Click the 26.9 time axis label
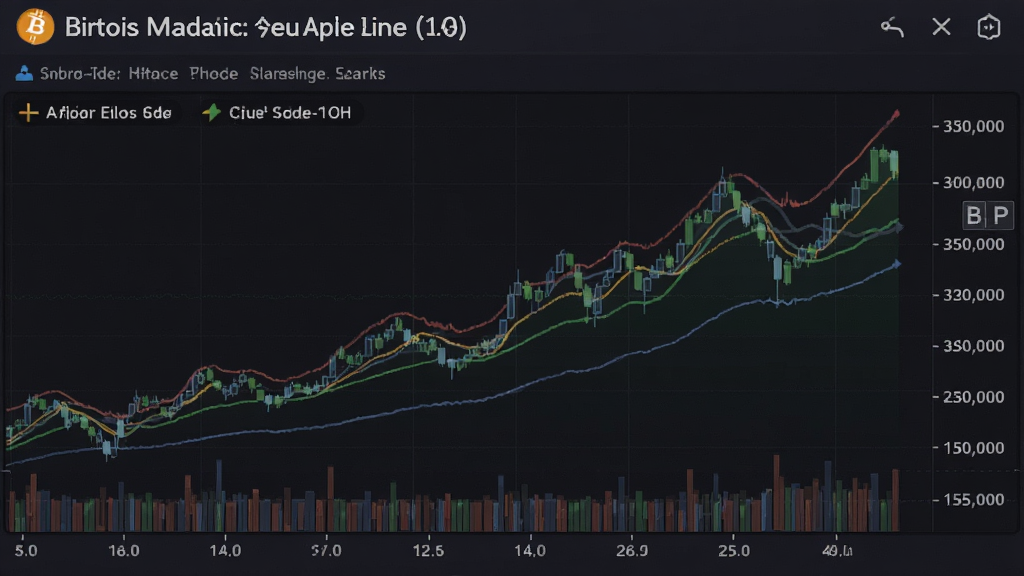The height and width of the screenshot is (576, 1024). 632,551
